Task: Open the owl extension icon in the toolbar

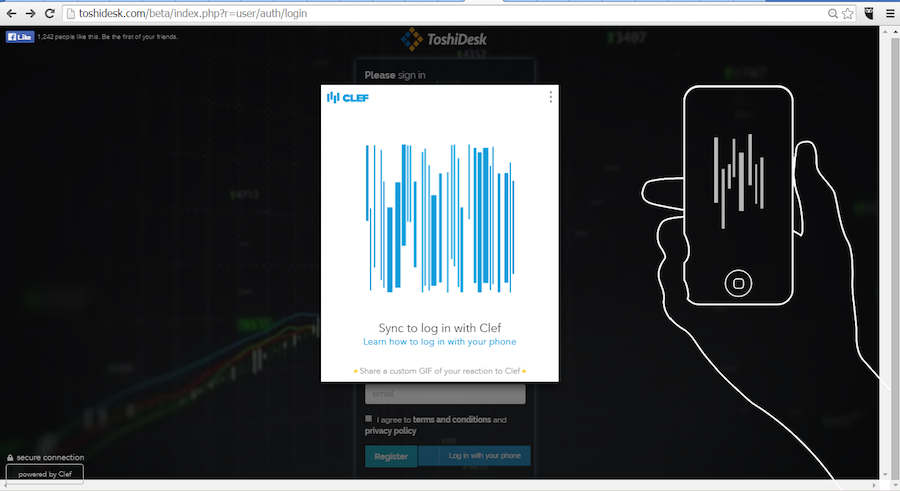Action: 869,13
